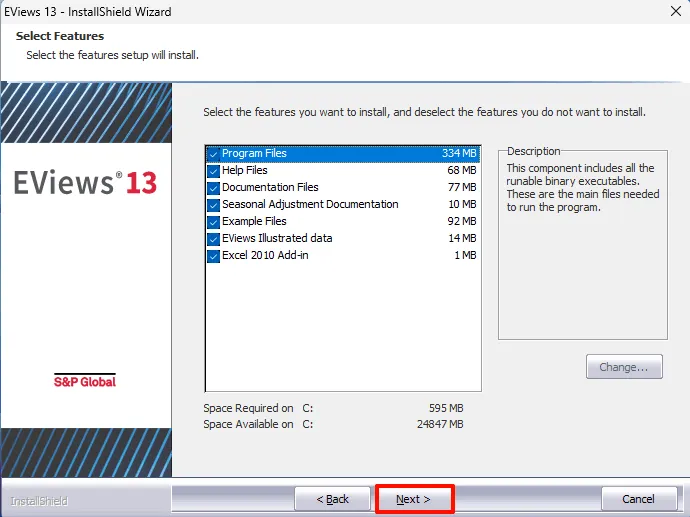This screenshot has height=517, width=690.
Task: Toggle the Documentation Files checkbox
Action: (213, 188)
